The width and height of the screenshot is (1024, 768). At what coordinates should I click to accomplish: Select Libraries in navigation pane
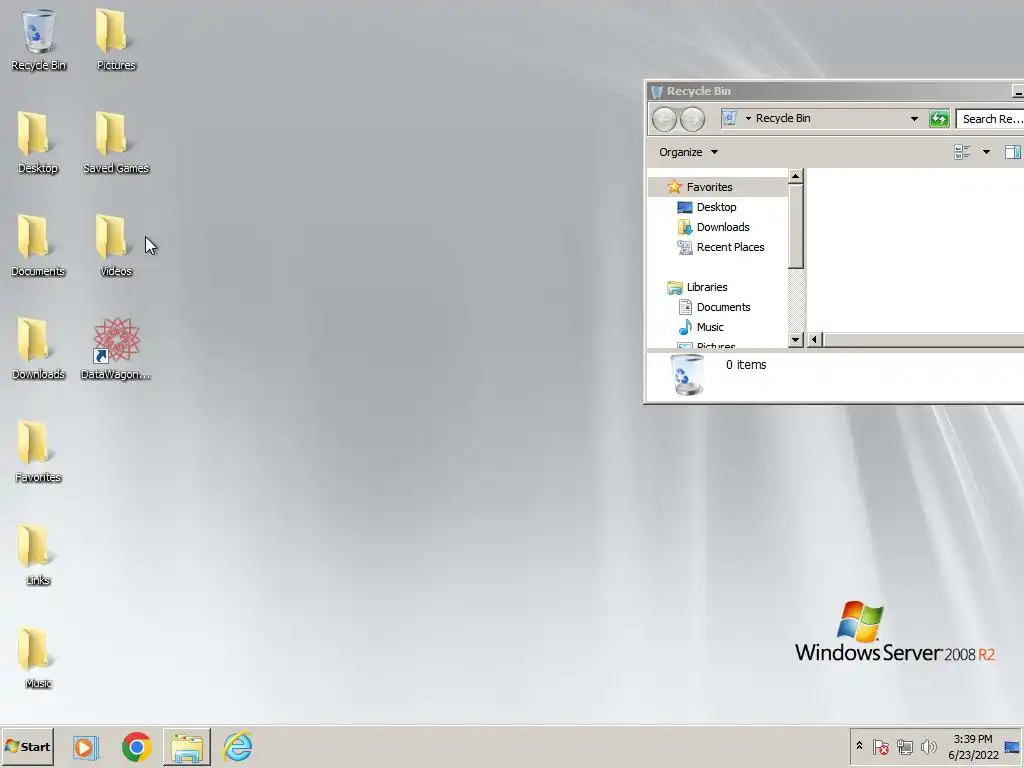[x=707, y=287]
